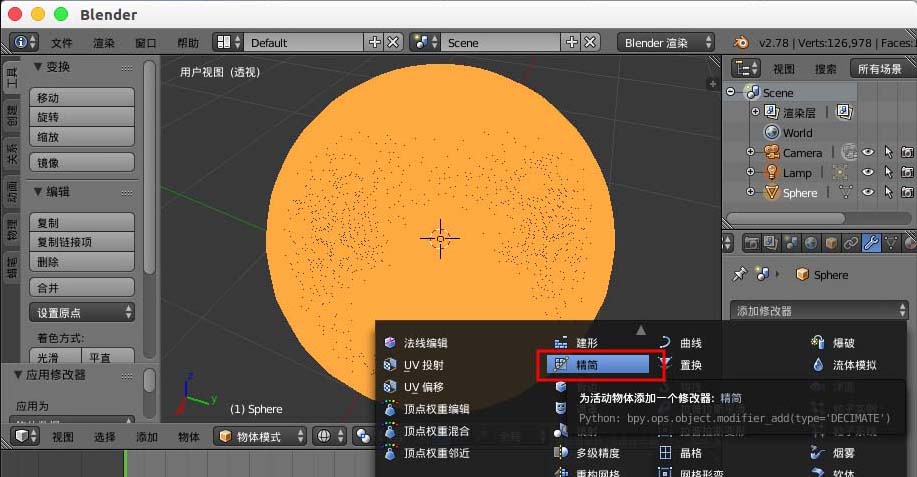Viewport: 917px width, 477px height.
Task: Open the 窗口 menu
Action: [146, 43]
